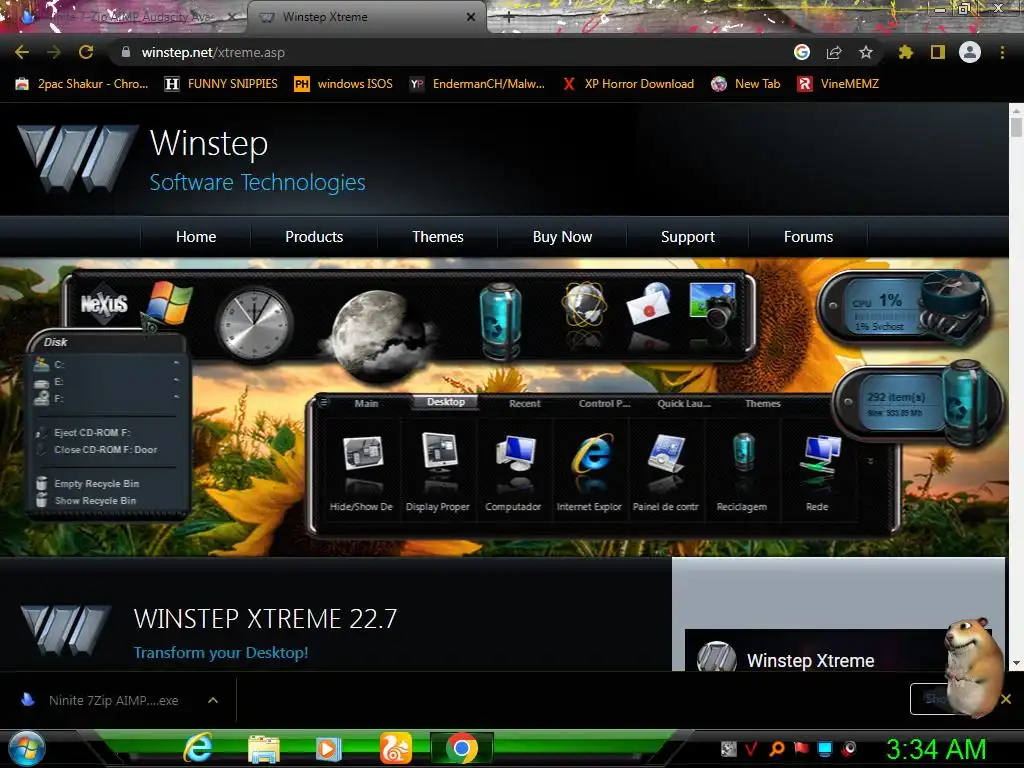
Task: Click Transform your Desktop! text
Action: 221,652
